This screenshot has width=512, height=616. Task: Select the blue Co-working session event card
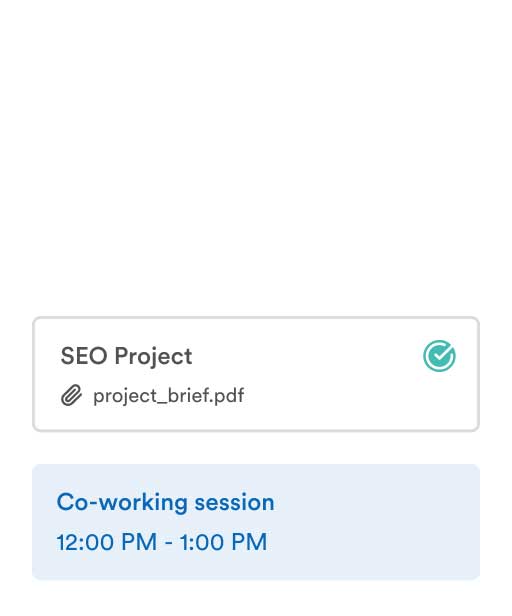[x=256, y=522]
